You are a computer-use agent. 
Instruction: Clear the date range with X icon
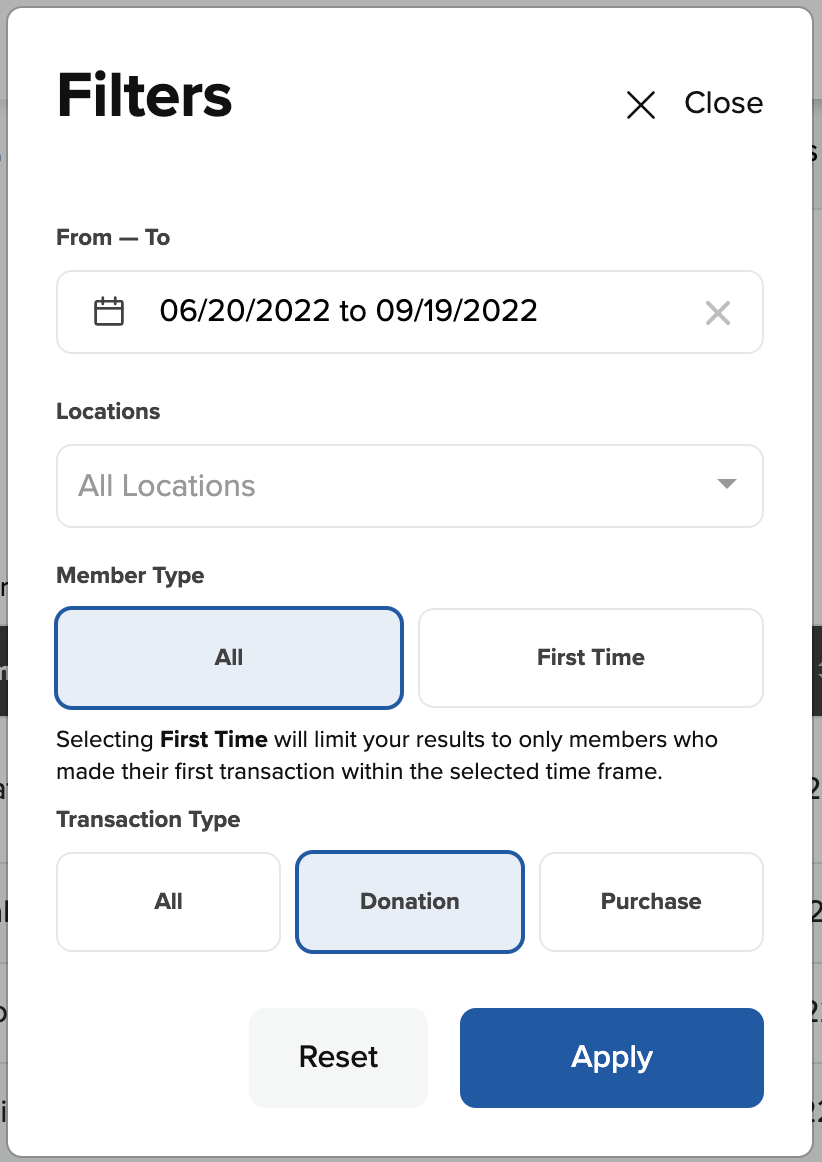[717, 313]
